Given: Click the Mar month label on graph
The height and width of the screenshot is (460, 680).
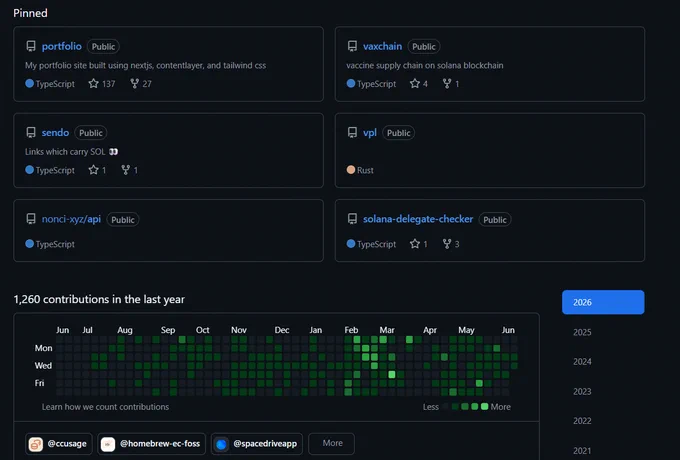Looking at the screenshot, I should click(387, 330).
